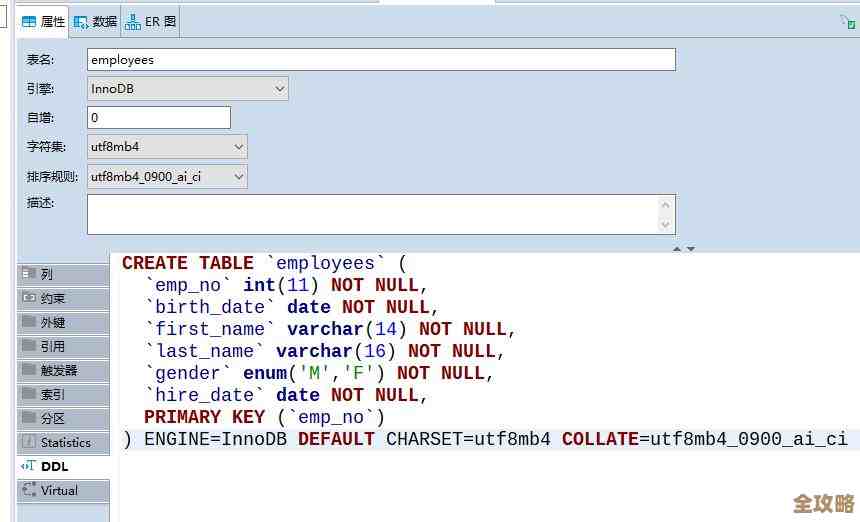Open the 约束 (Constraints) section icon
This screenshot has width=860, height=522.
click(29, 298)
